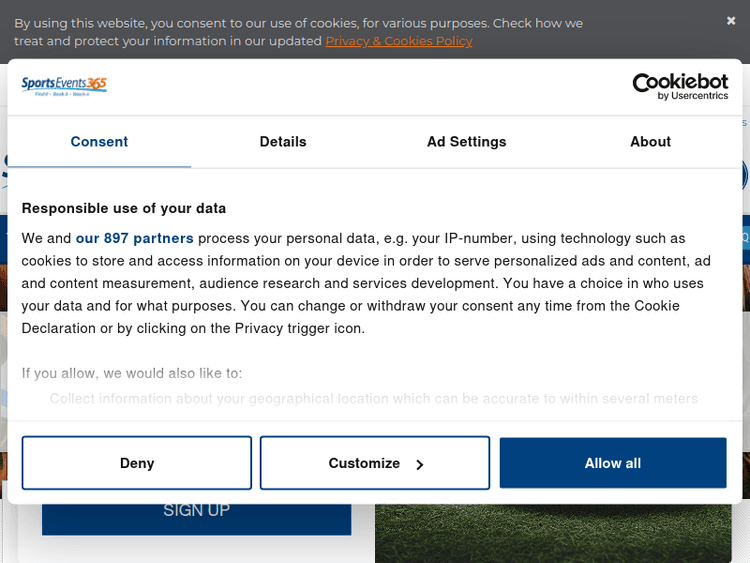
Task: Click the circular badge icon at right edge
Action: [x=745, y=175]
